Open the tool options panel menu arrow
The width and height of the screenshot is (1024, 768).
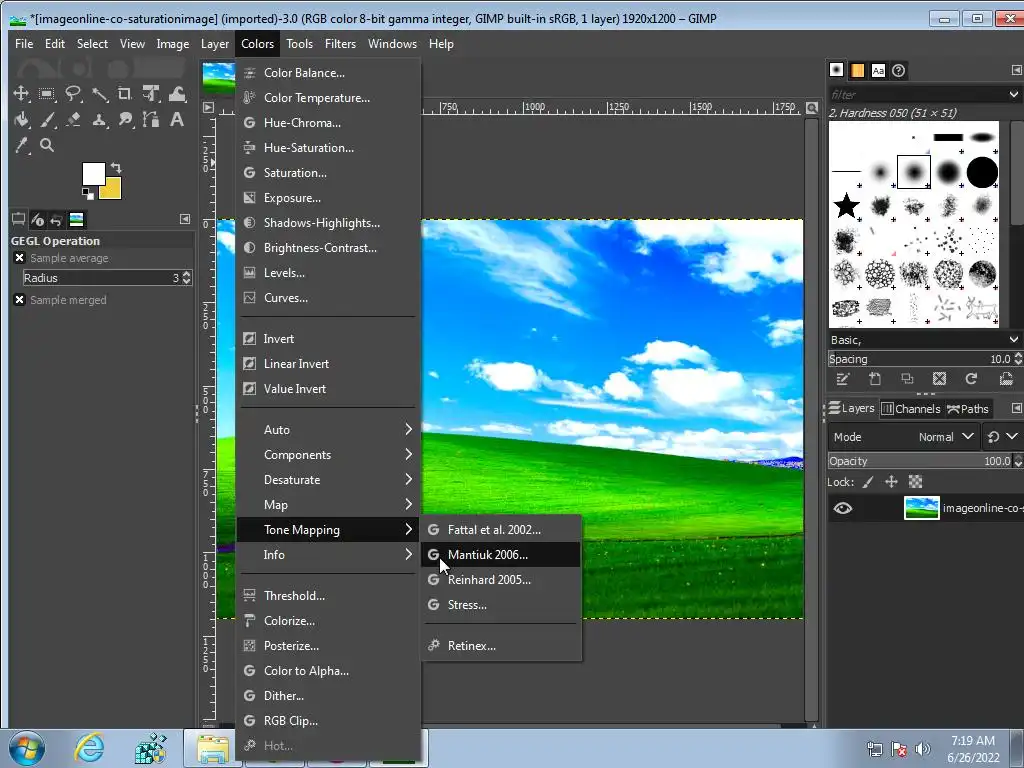pyautogui.click(x=185, y=219)
